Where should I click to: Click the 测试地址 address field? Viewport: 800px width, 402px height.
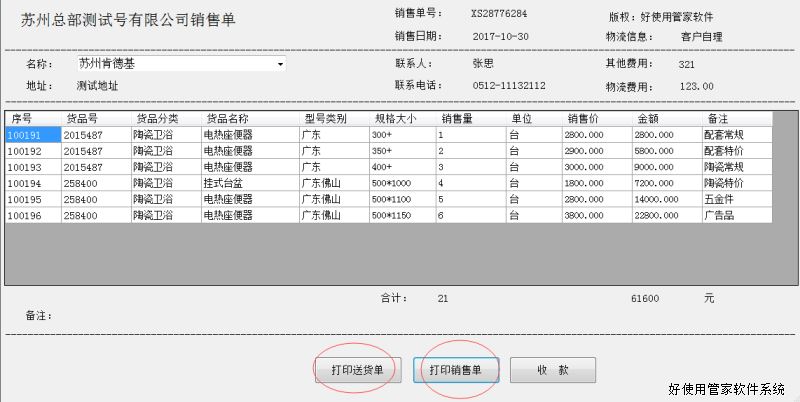(98, 86)
